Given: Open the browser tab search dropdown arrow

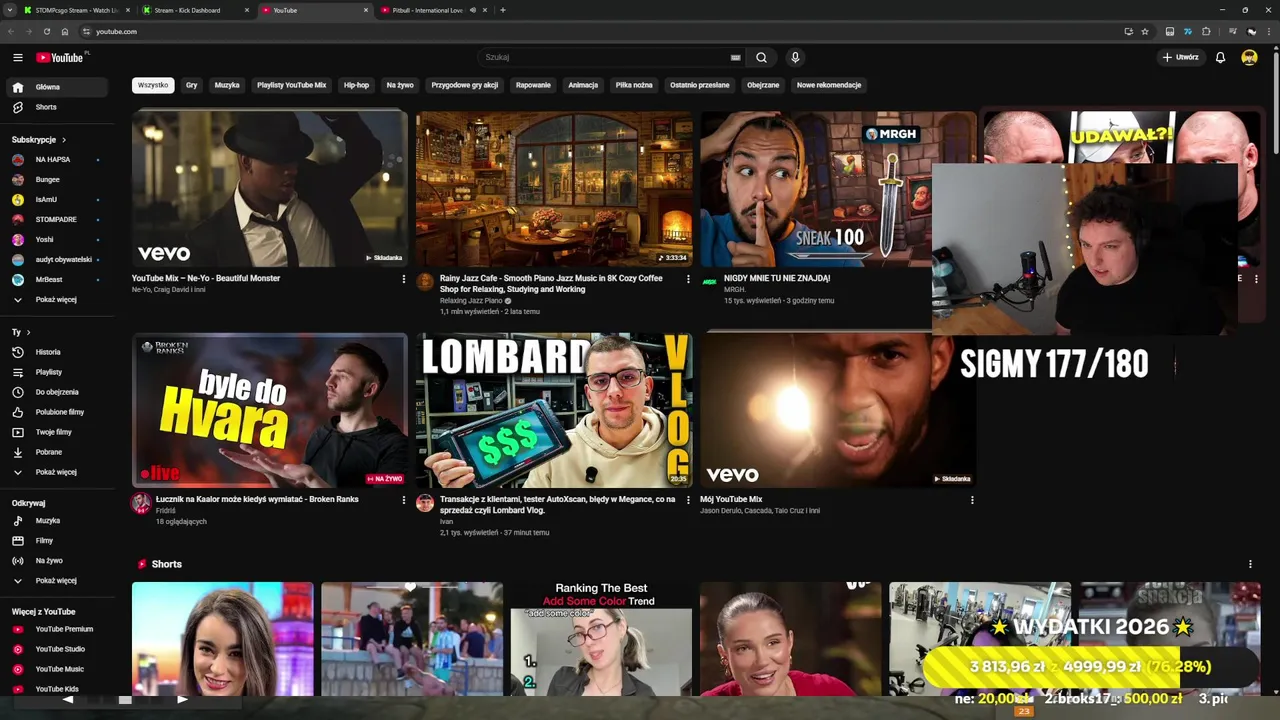Looking at the screenshot, I should click(12, 10).
